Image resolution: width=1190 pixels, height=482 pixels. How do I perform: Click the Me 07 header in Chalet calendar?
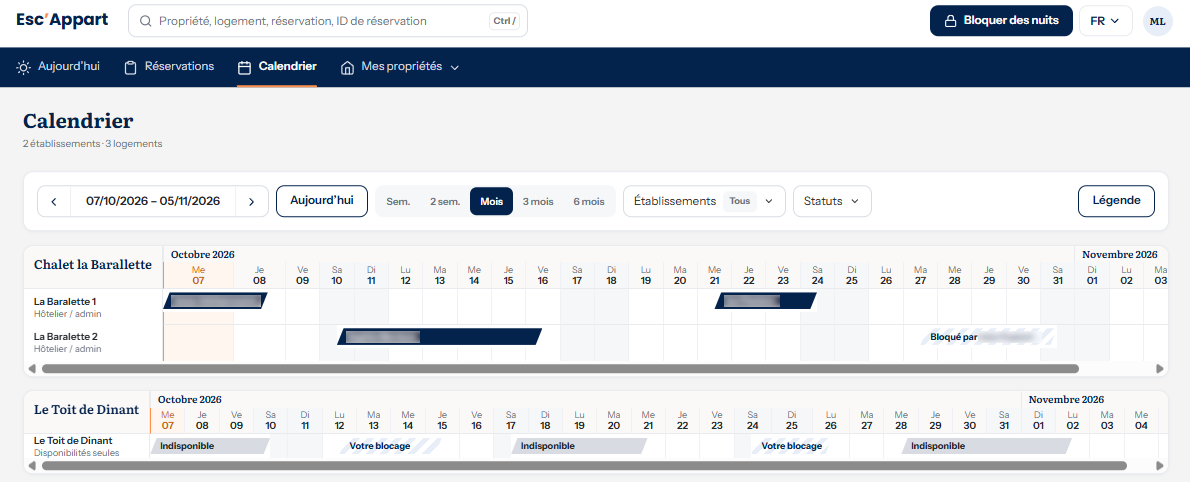pyautogui.click(x=198, y=275)
